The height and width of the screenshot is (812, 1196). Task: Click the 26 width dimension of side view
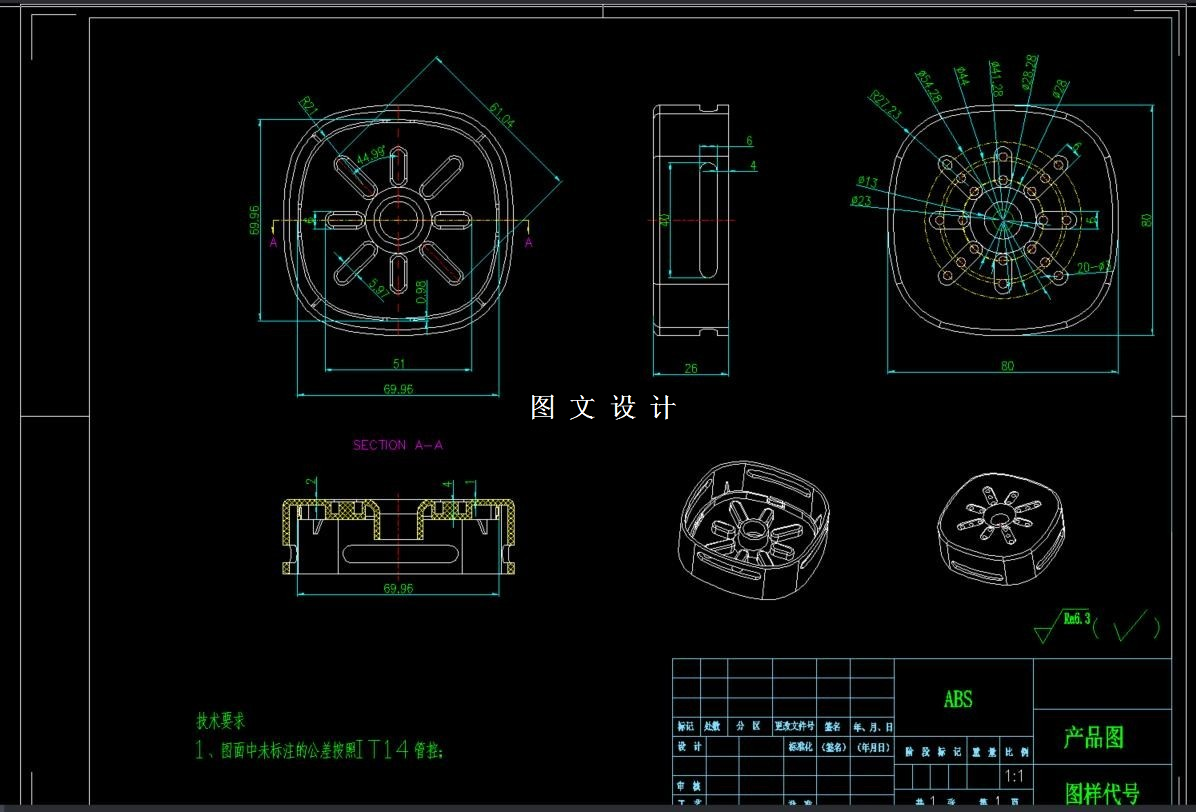(x=690, y=368)
